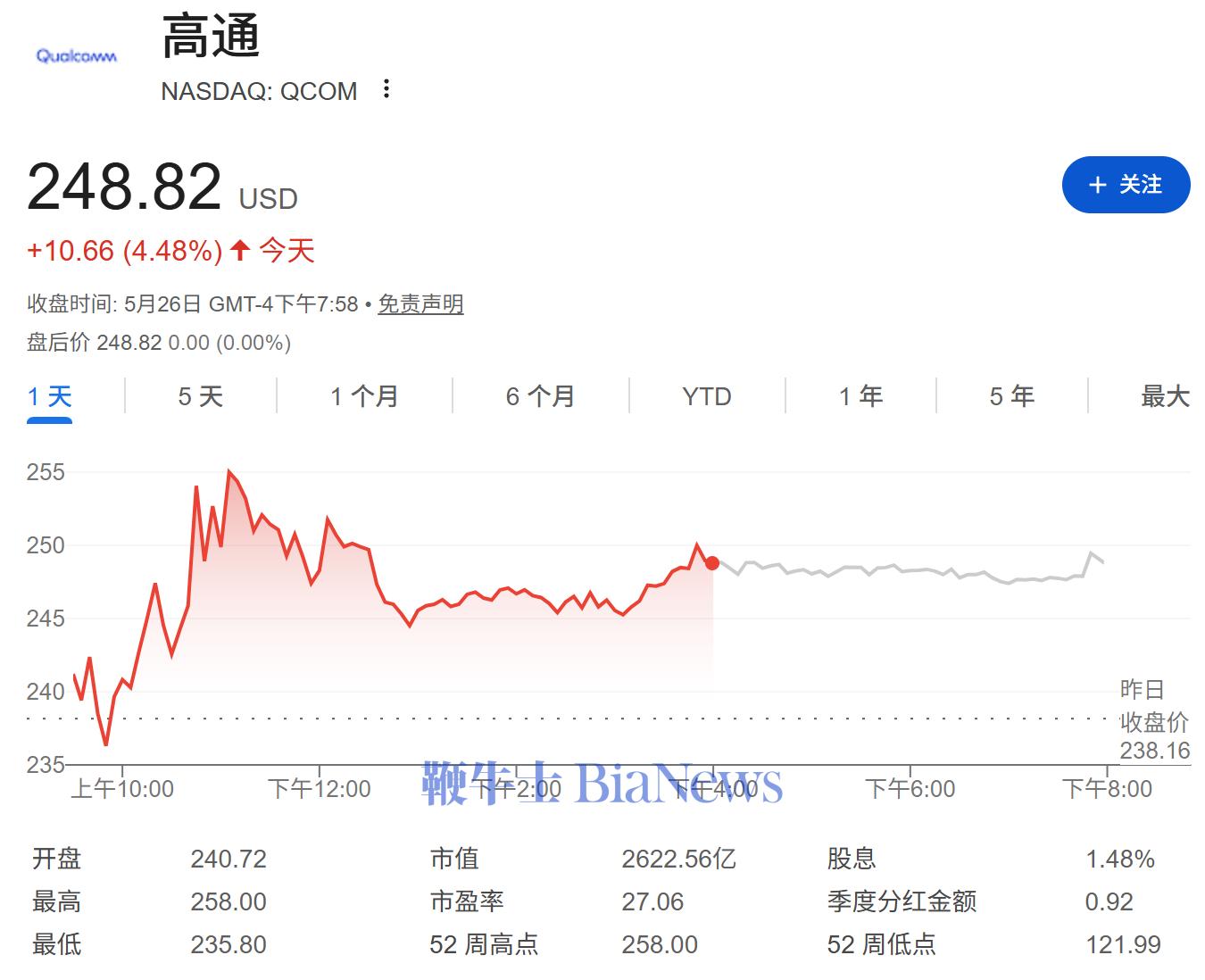Click the 关注 follow button
The width and height of the screenshot is (1205, 980).
click(1126, 185)
